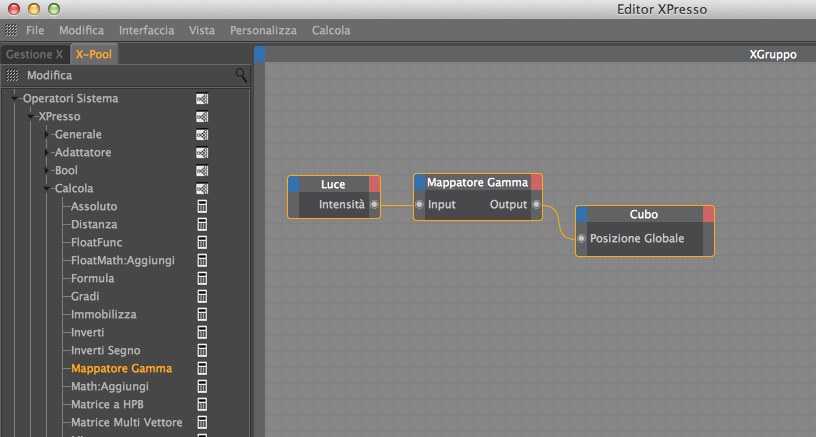The width and height of the screenshot is (816, 437).
Task: Click the Posizione Globale port on Cubo
Action: 581,238
